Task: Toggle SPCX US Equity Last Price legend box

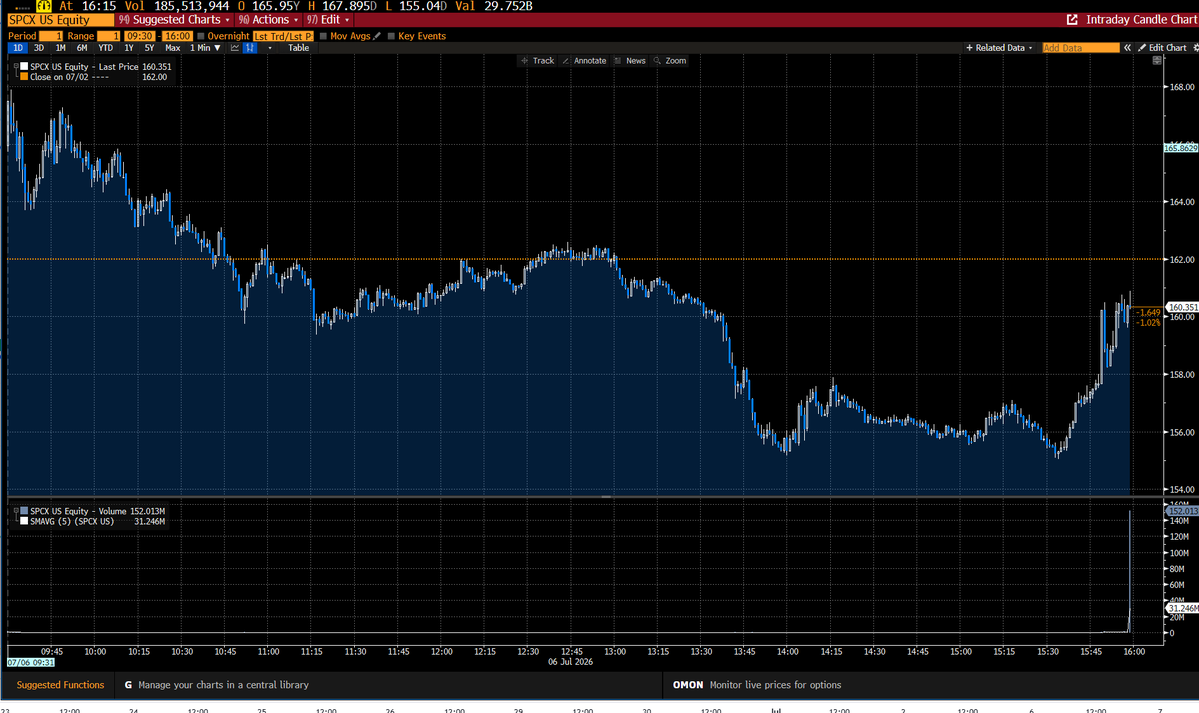Action: point(24,67)
